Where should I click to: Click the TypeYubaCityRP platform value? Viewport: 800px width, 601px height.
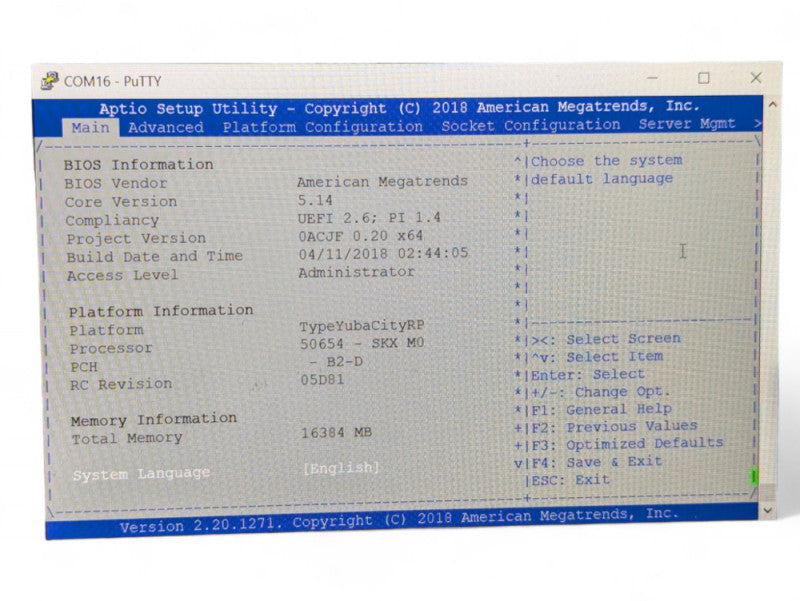[x=362, y=326]
